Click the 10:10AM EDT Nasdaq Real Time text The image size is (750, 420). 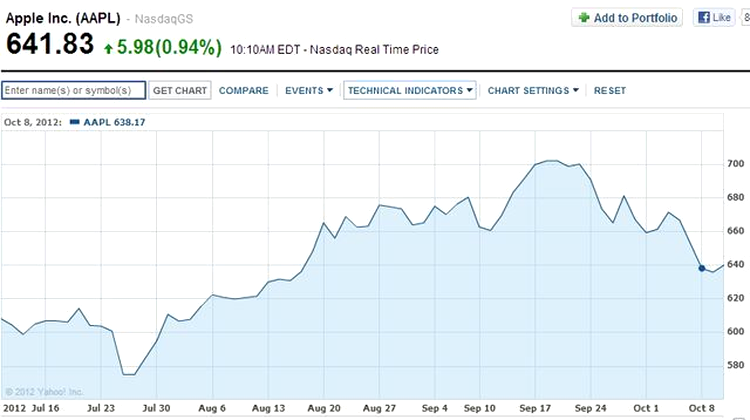[x=334, y=50]
